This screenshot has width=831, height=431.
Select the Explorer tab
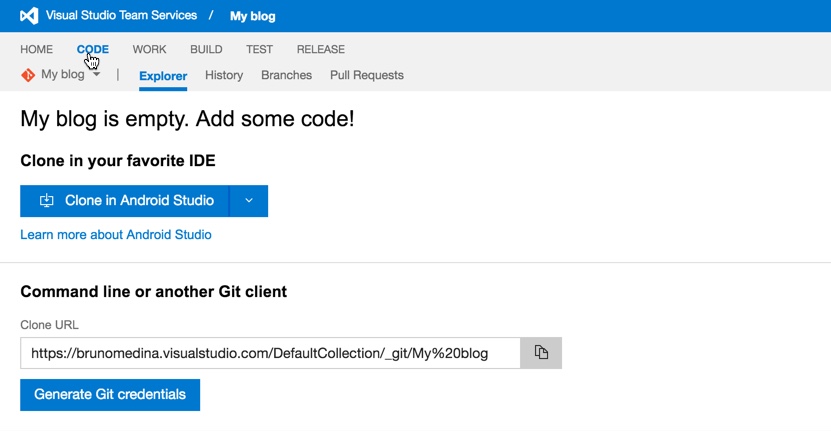(163, 76)
